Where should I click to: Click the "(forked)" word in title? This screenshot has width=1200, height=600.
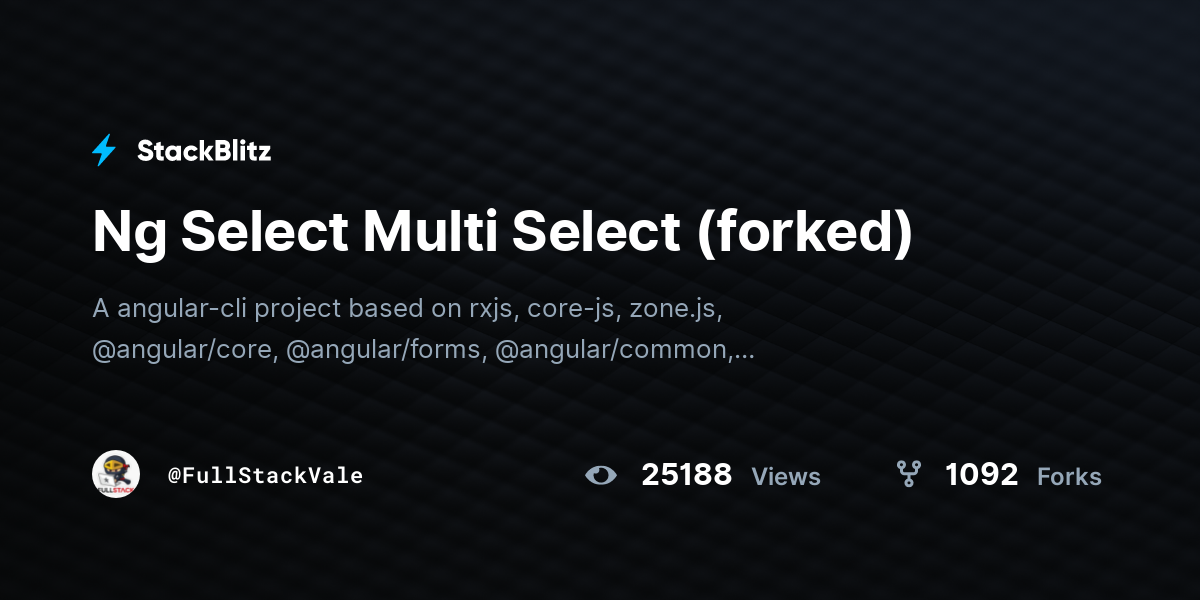tap(804, 232)
